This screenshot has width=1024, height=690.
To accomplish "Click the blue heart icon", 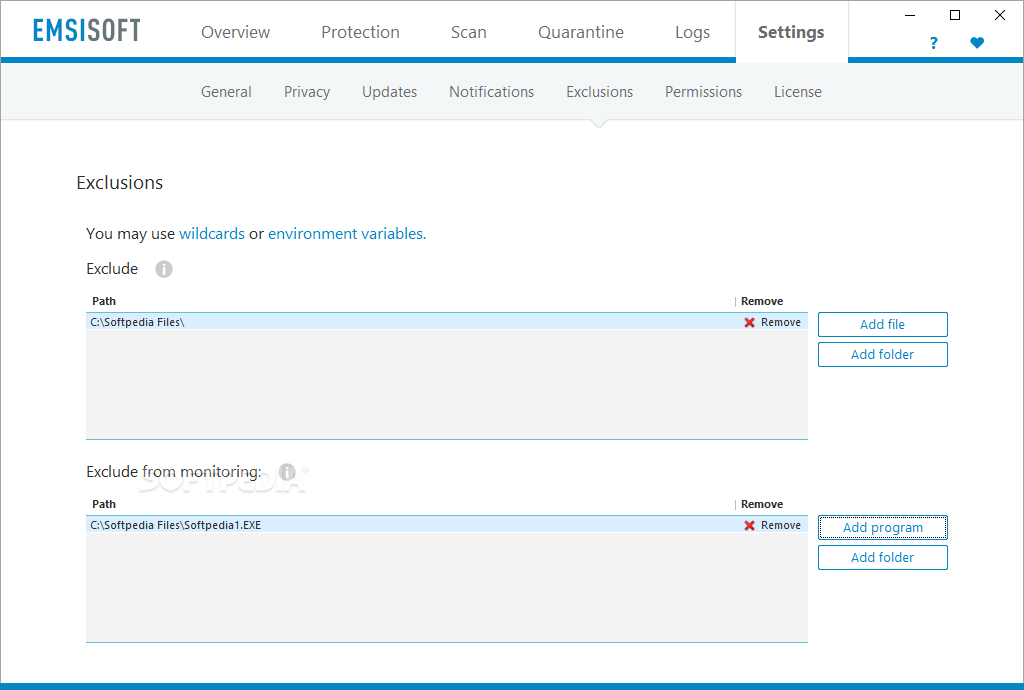I will (977, 43).
